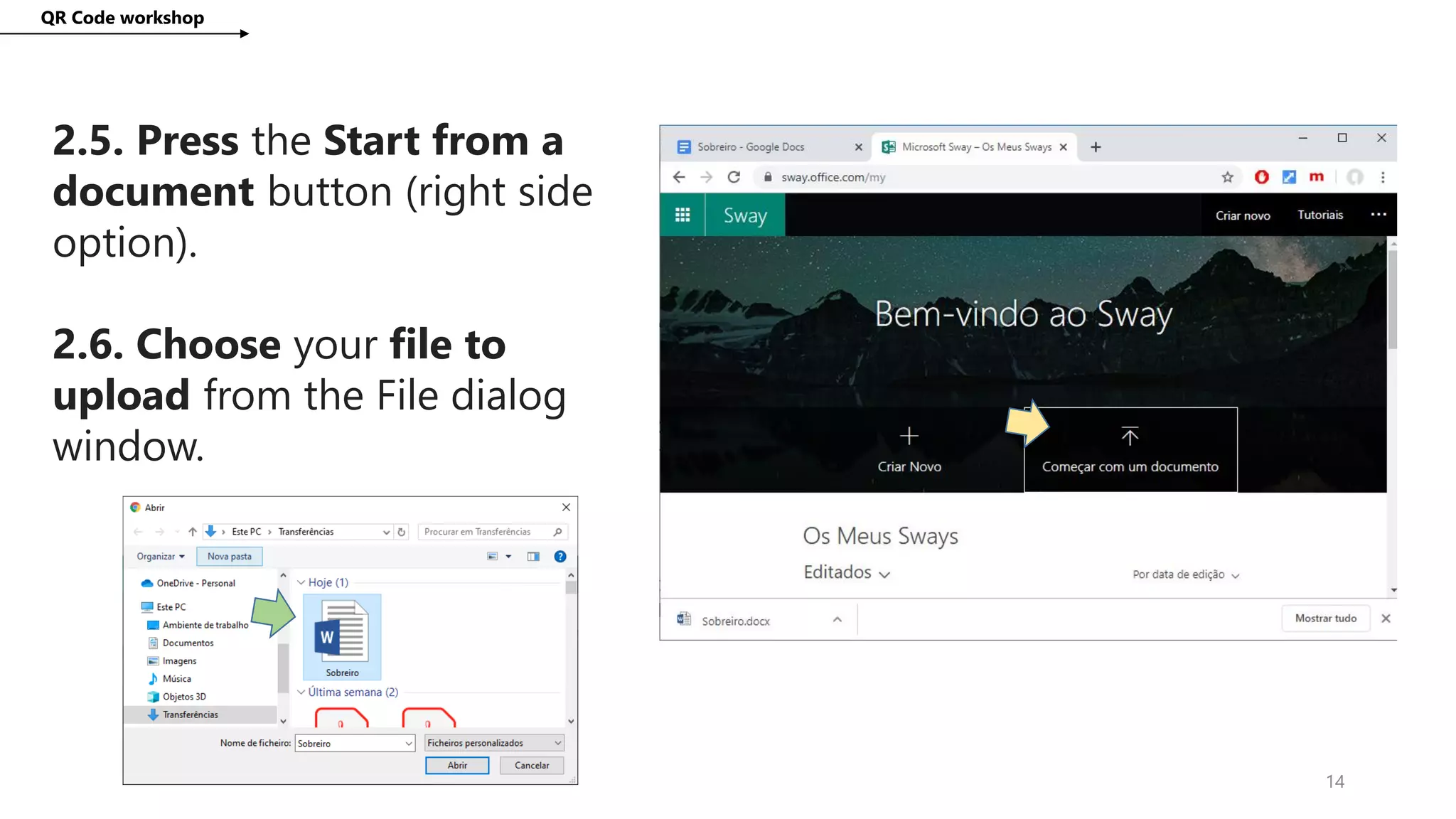Go up one folder in Abrir dialog

(x=192, y=532)
